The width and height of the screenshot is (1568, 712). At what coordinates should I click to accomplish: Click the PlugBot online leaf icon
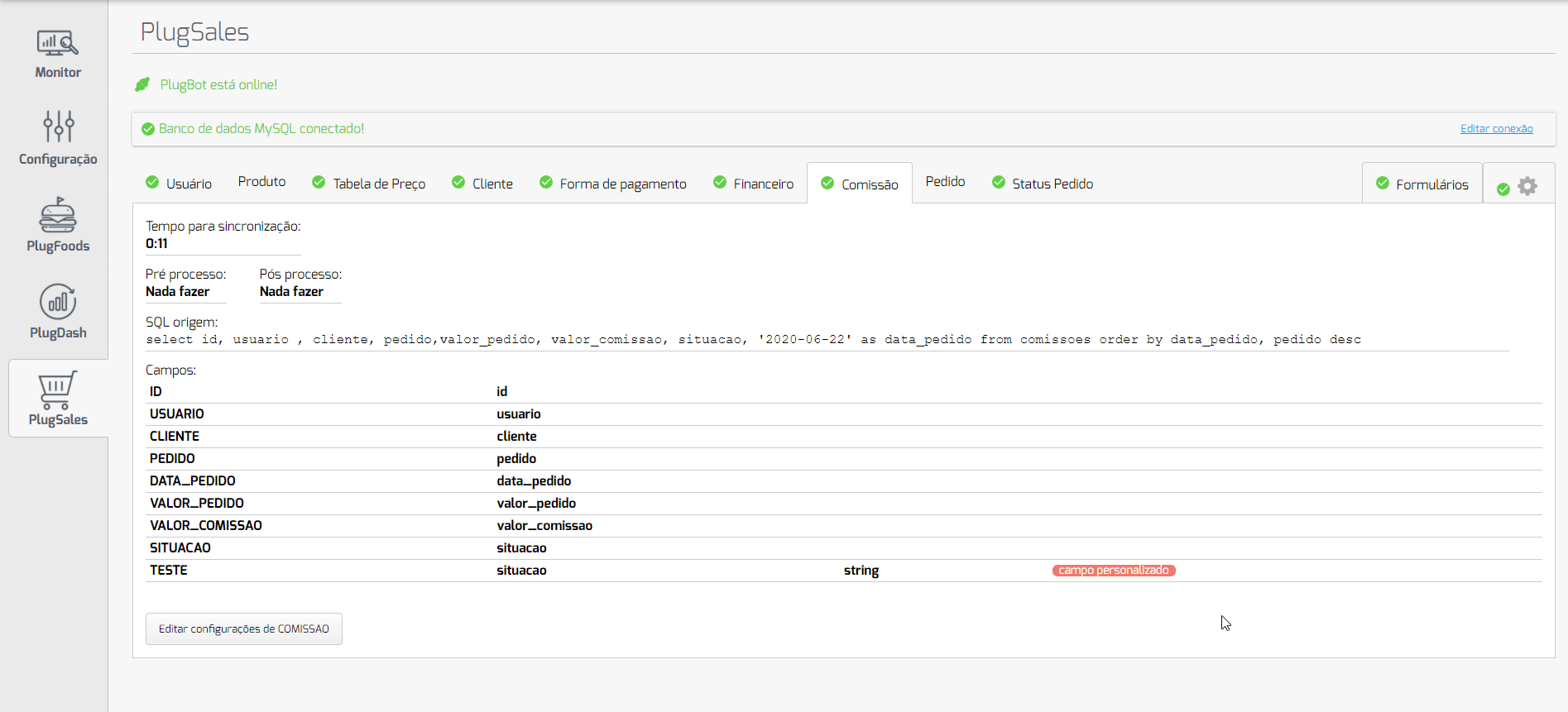(142, 84)
